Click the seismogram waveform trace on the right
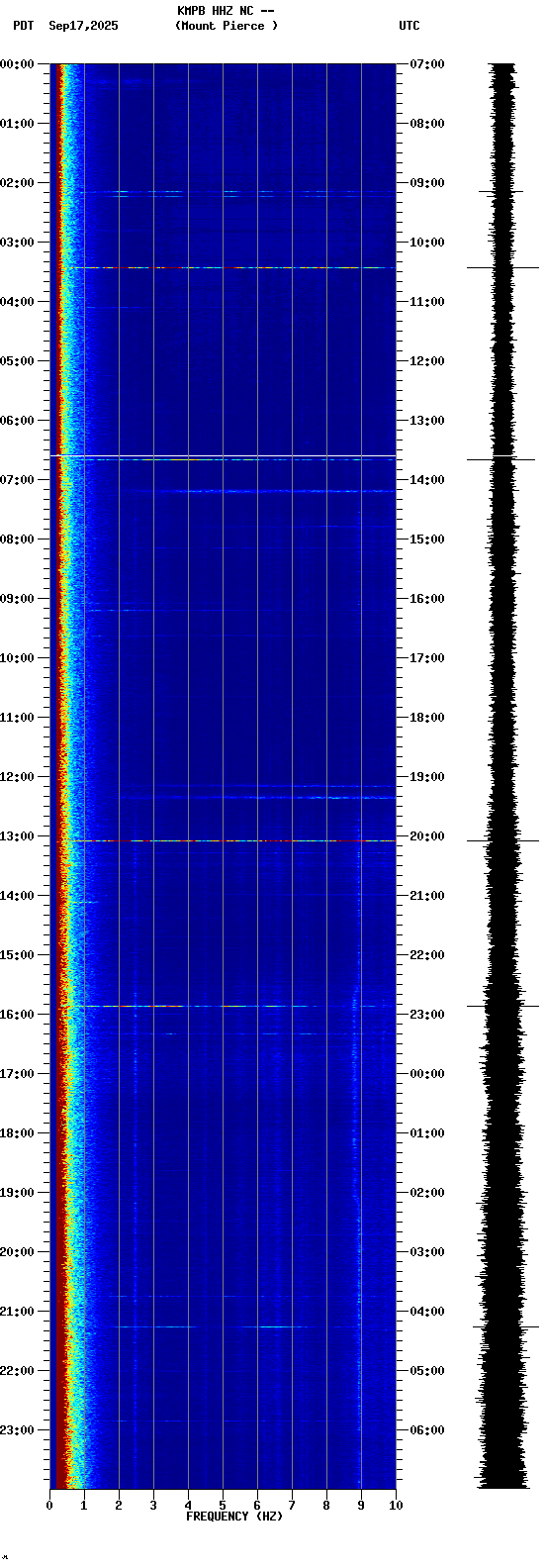This screenshot has height=1568, width=546. coord(503,776)
